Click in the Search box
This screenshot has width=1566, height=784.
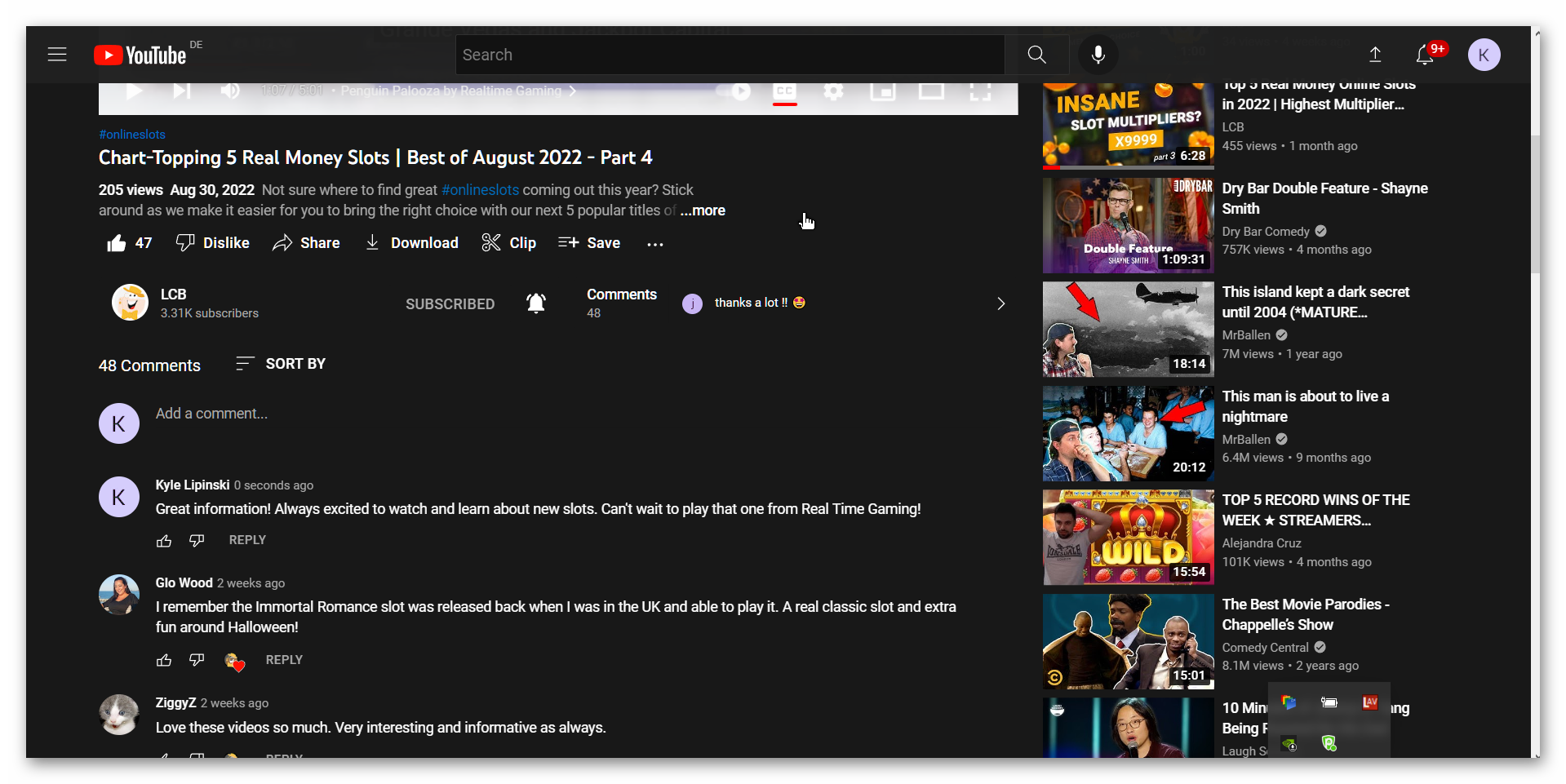(730, 55)
